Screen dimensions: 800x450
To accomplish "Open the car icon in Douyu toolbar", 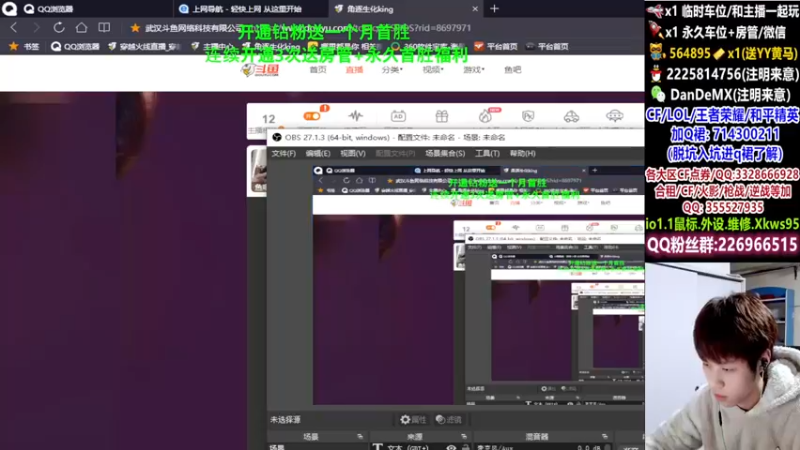I will 571,116.
